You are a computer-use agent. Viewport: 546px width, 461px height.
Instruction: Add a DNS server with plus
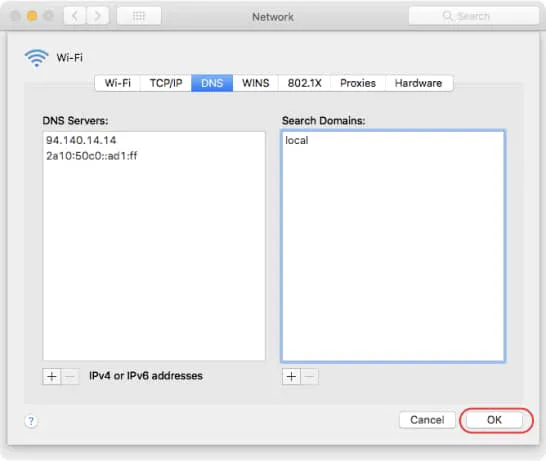click(52, 376)
